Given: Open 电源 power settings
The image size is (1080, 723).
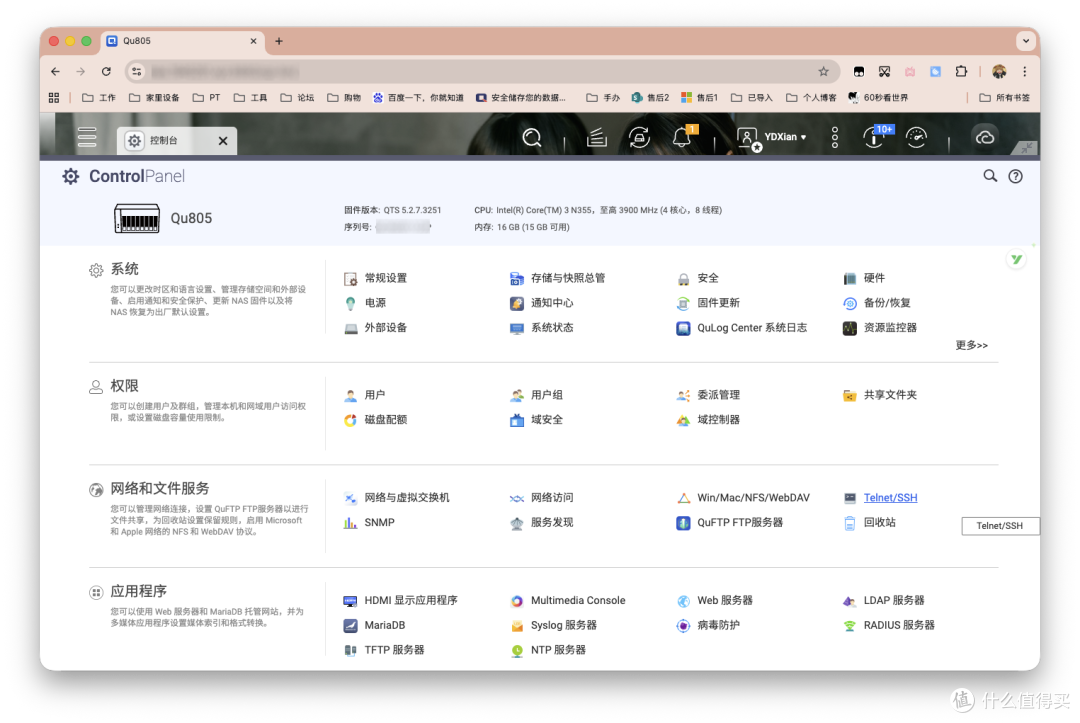Looking at the screenshot, I should [365, 303].
